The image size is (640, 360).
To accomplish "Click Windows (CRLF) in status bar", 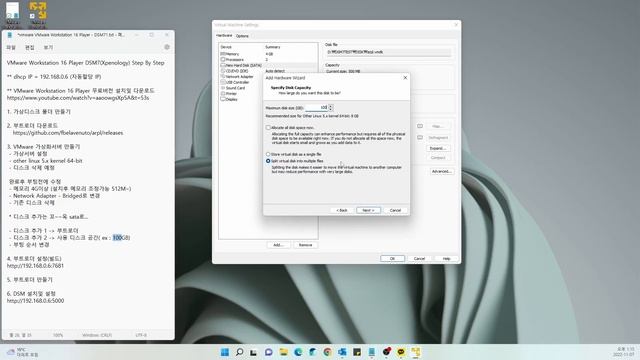I will [97, 335].
